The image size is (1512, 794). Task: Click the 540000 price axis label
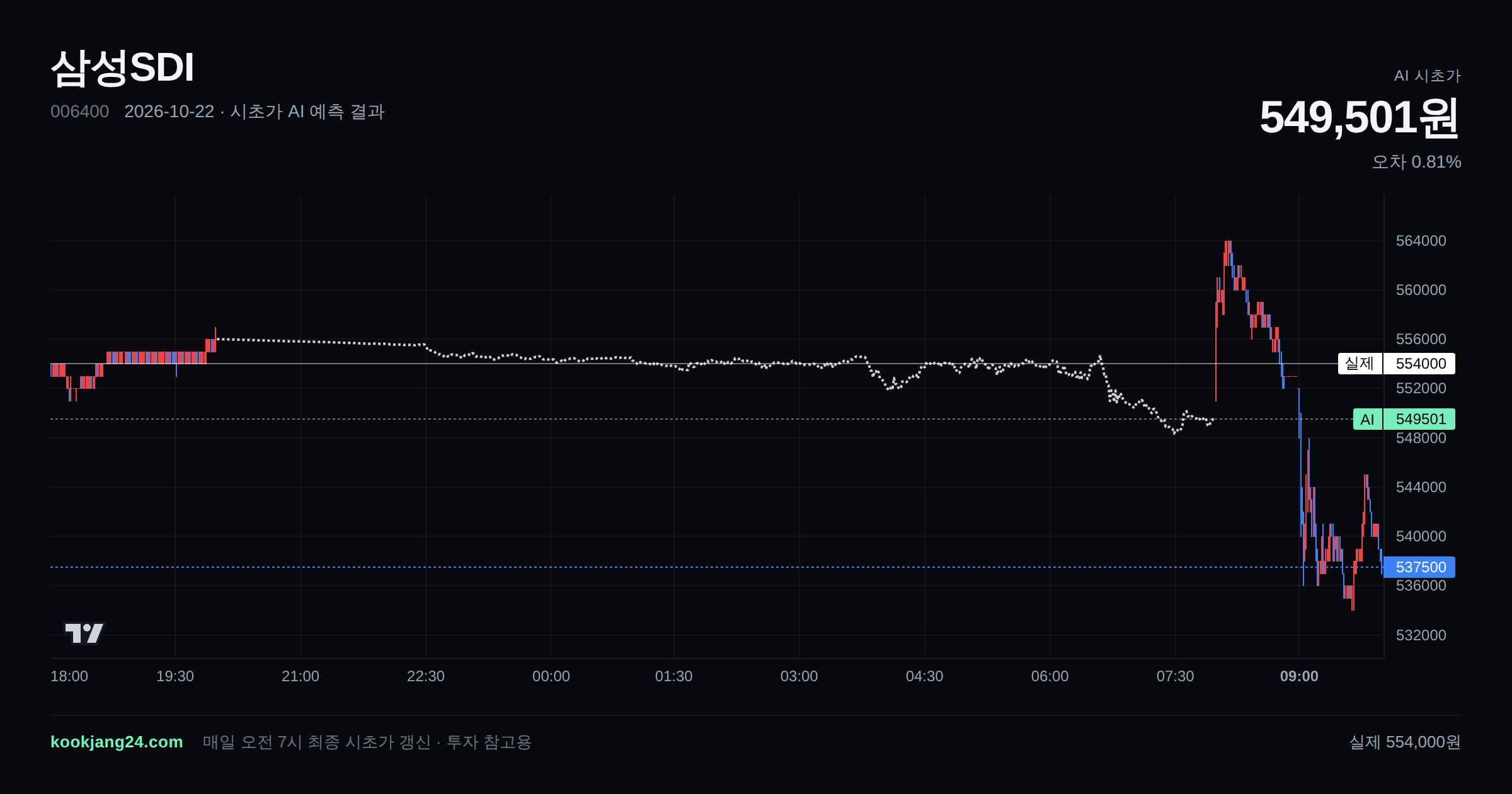(x=1421, y=536)
